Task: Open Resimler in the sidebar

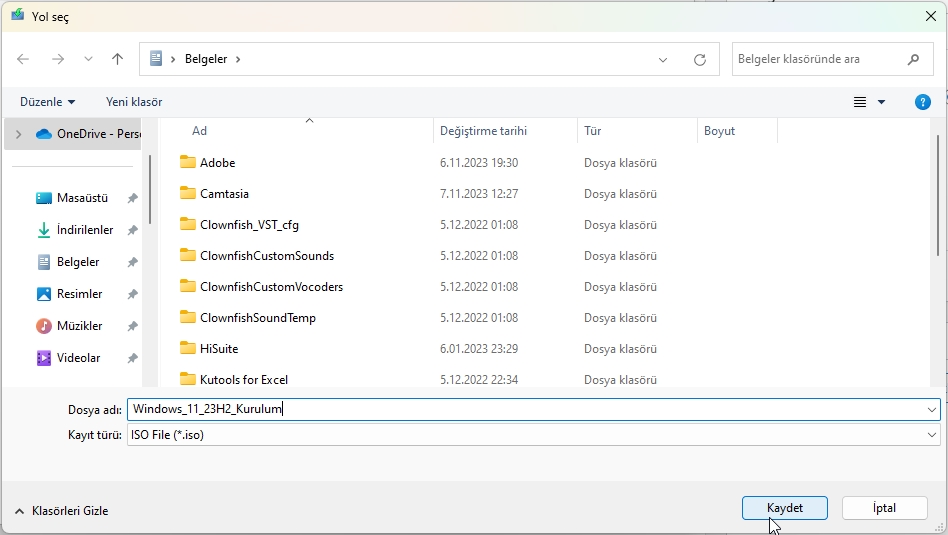Action: 79,294
